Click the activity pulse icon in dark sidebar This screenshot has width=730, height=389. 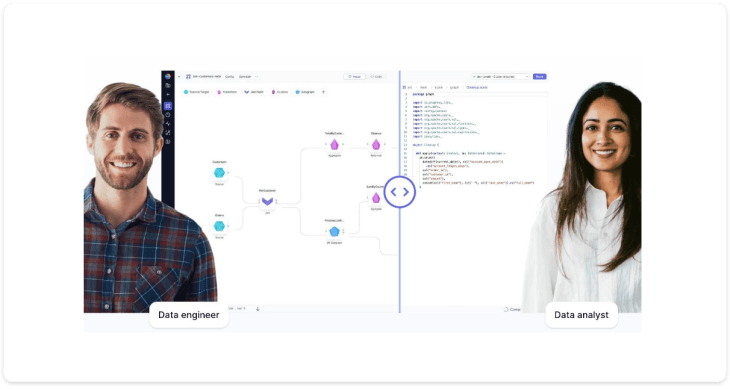click(x=168, y=124)
